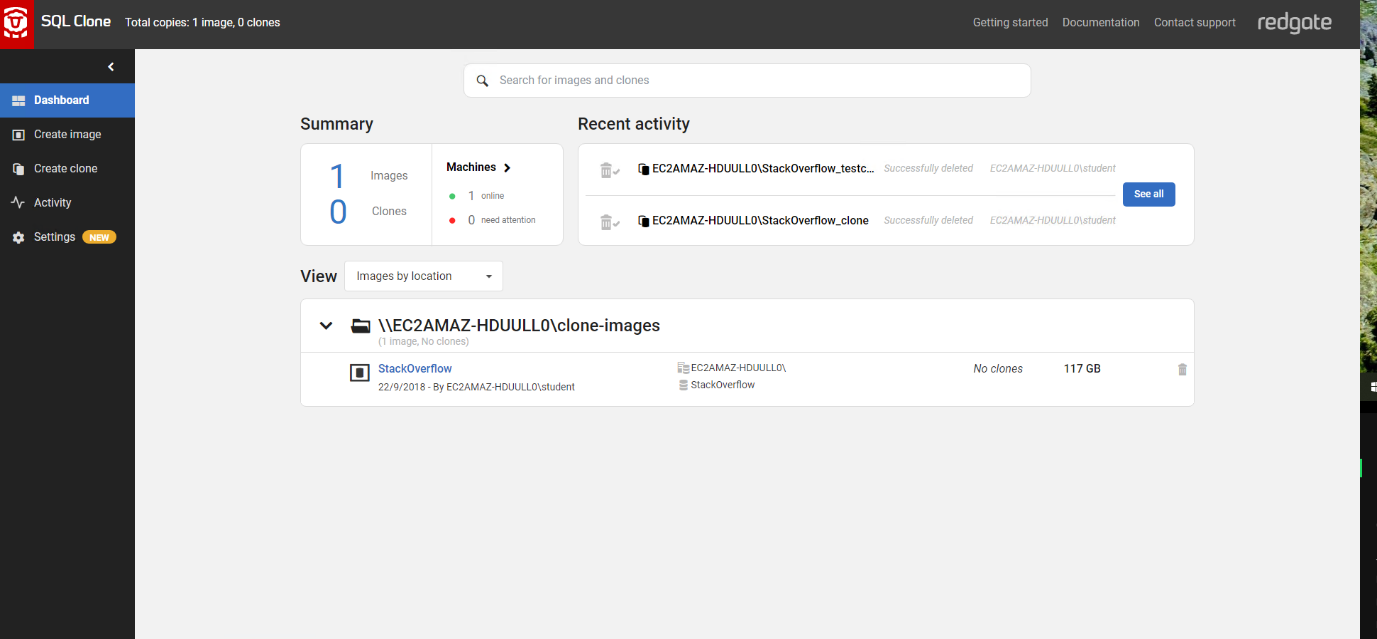Click the StackOverflow image thumbnail icon
1377x639 pixels.
360,373
